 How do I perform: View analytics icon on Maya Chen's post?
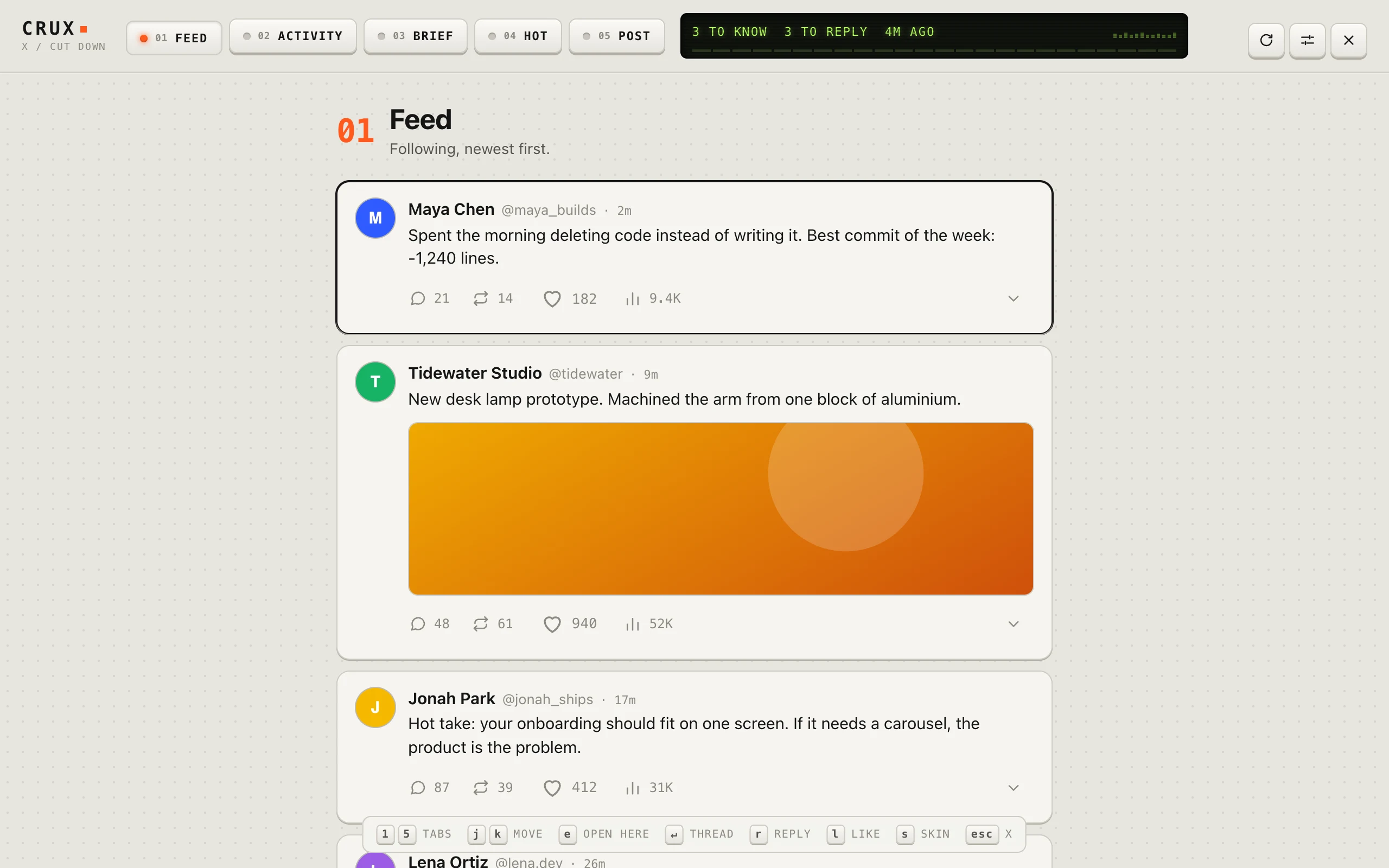pyautogui.click(x=633, y=298)
